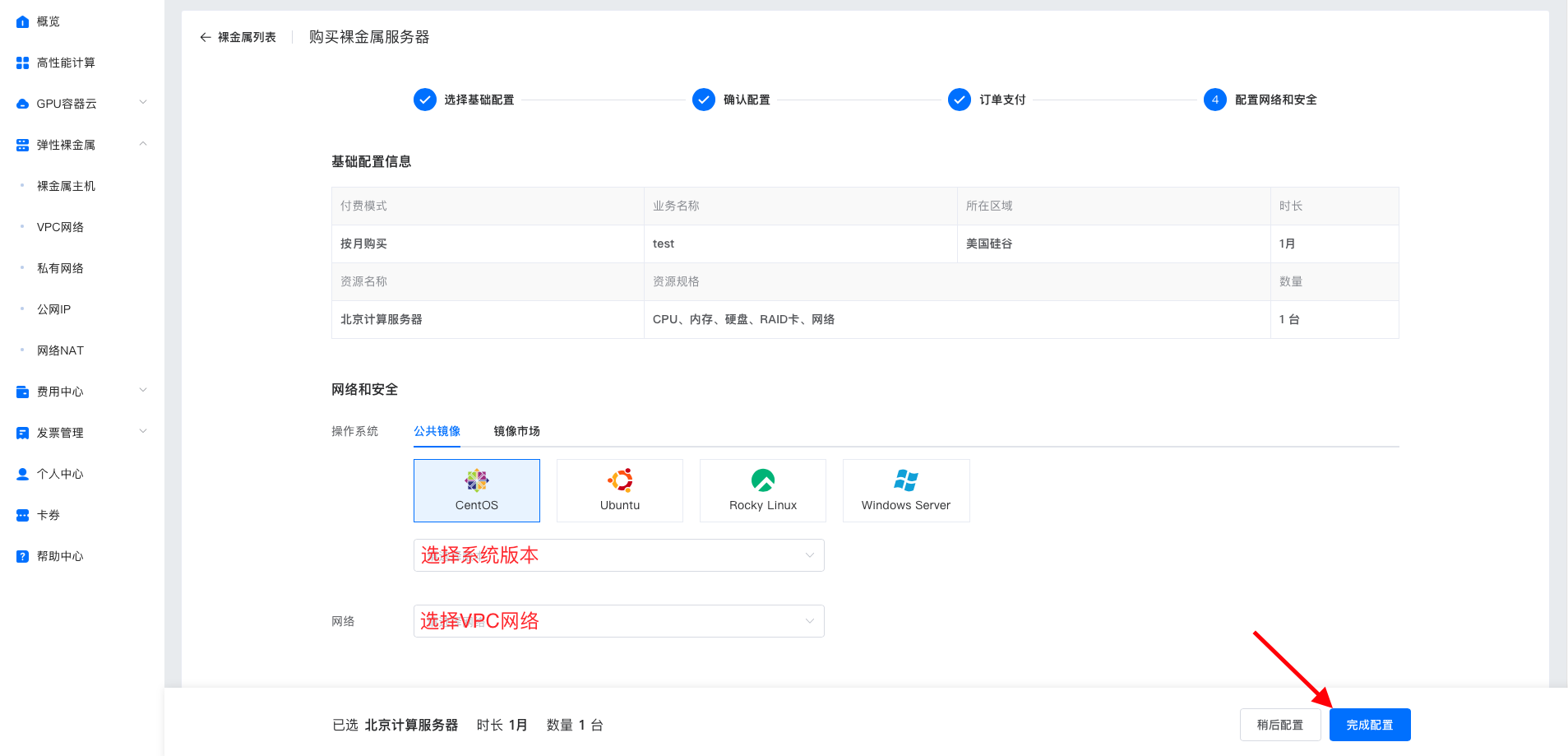Open the VPC network dropdown

(x=618, y=621)
